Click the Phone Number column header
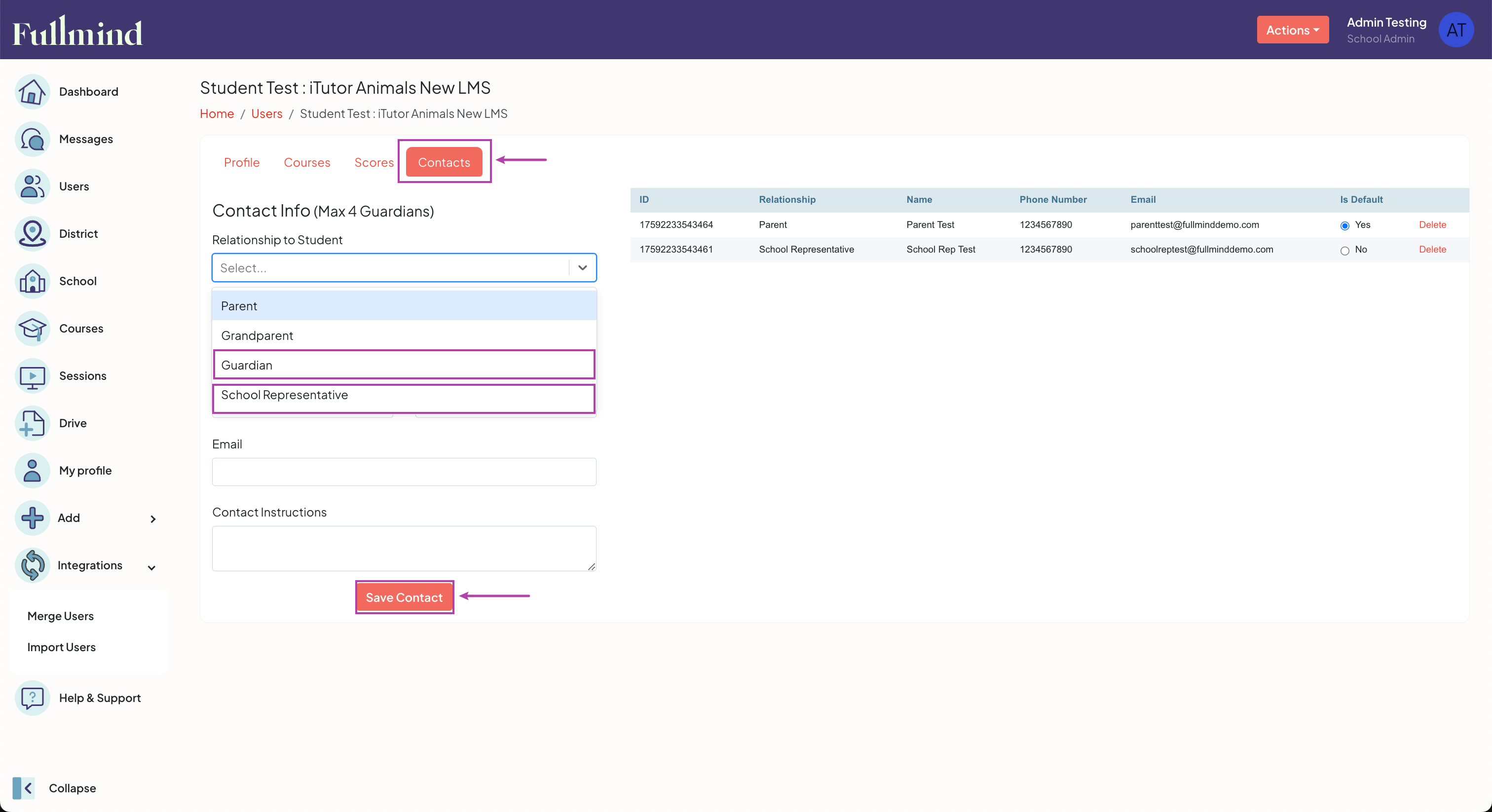Viewport: 1492px width, 812px height. click(1053, 199)
